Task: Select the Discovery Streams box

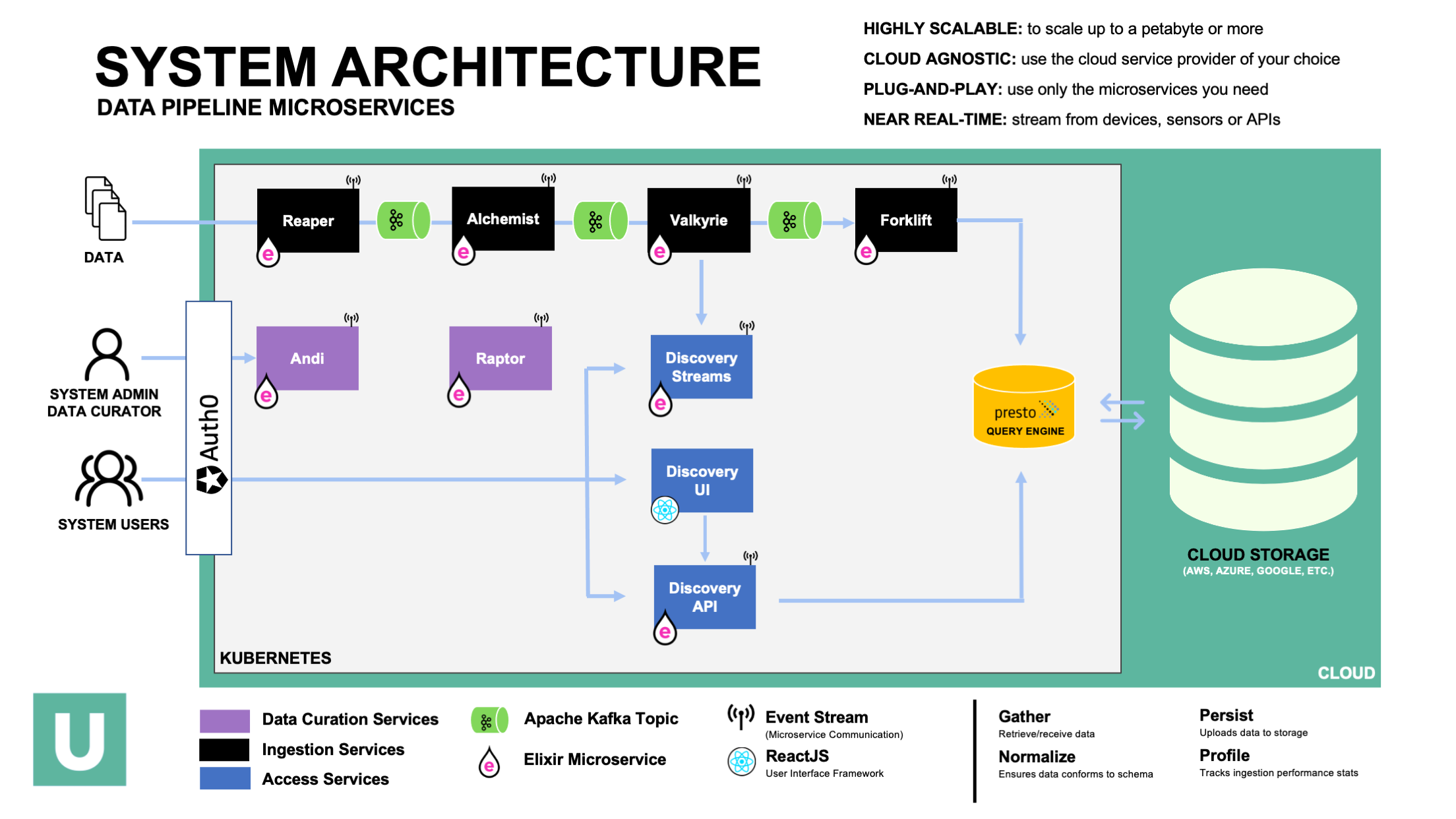Action: (x=701, y=367)
